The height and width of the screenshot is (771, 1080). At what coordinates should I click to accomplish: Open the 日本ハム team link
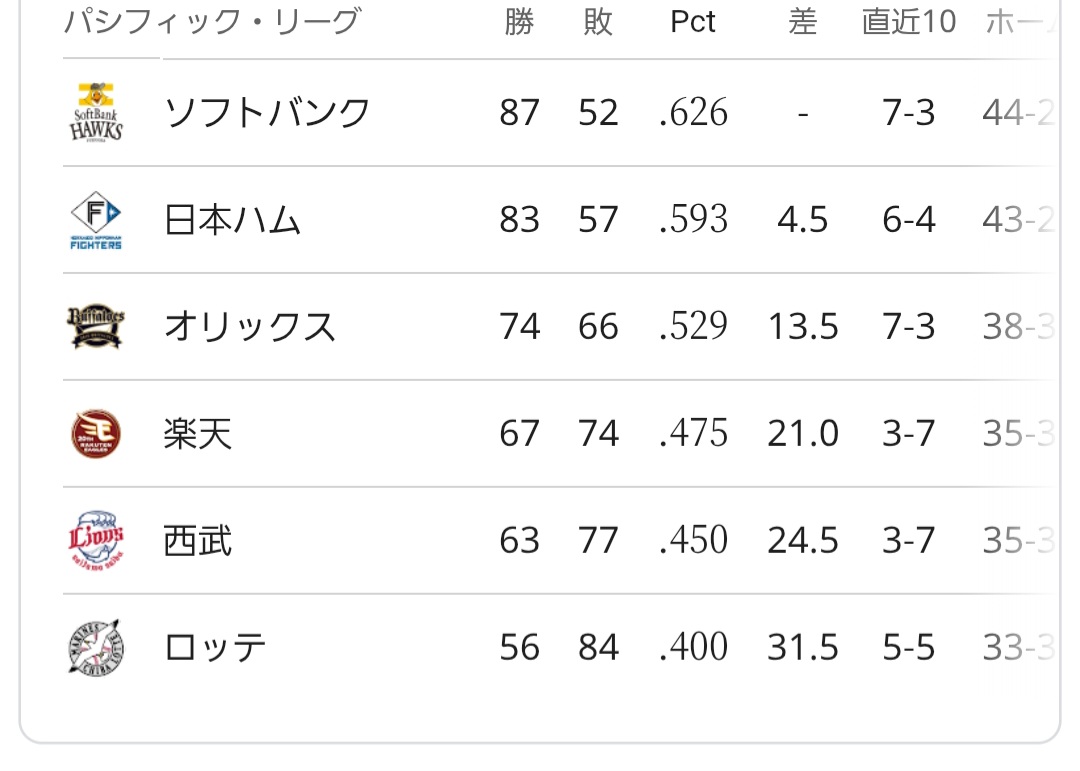(232, 220)
